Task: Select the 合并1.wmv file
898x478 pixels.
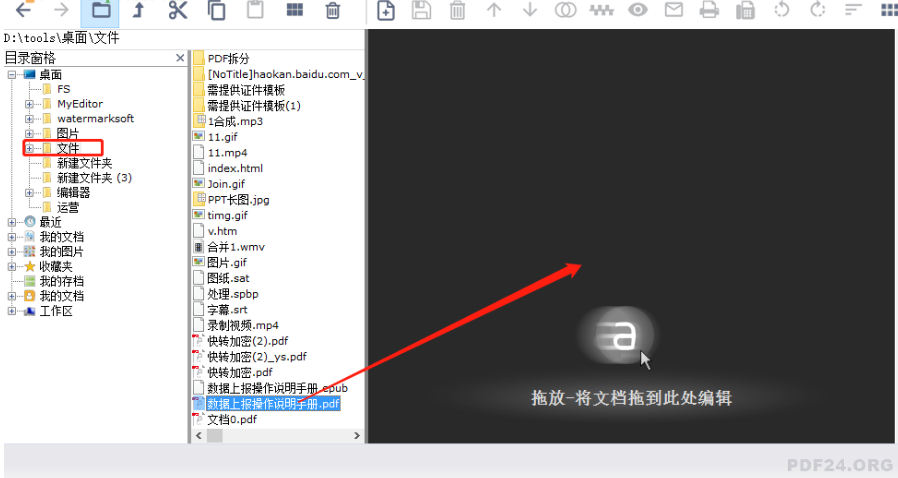Action: click(236, 247)
